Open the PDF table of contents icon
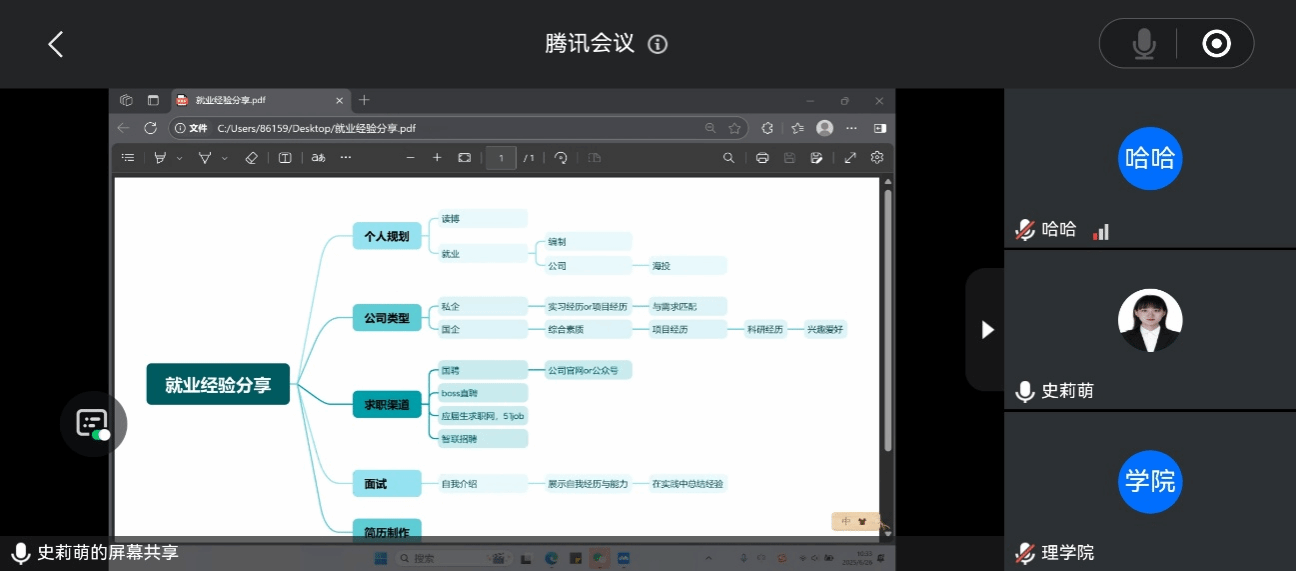Screen dimensions: 1296x571 [x=128, y=158]
